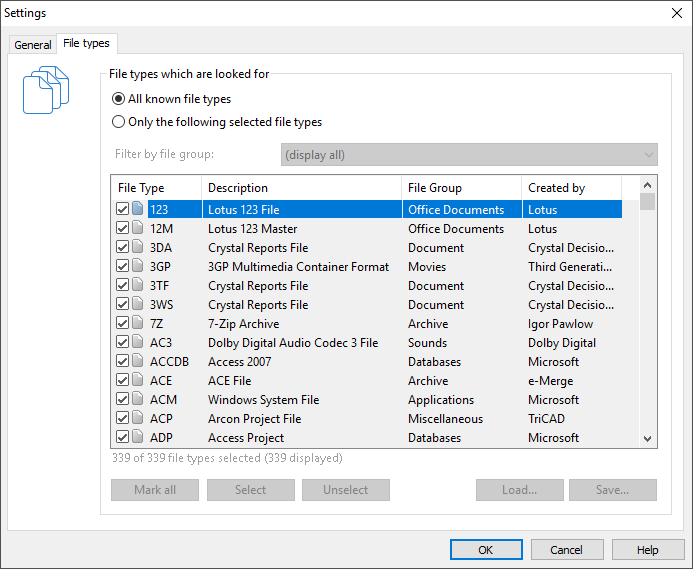The width and height of the screenshot is (693, 569).
Task: Click the document icon beside ACCDB row
Action: pyautogui.click(x=138, y=362)
